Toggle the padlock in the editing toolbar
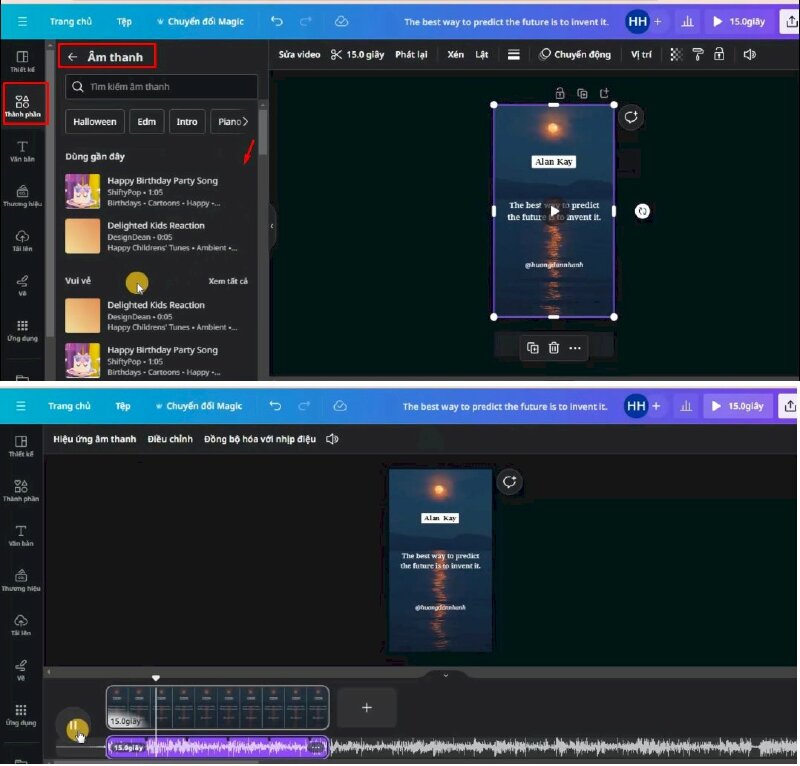Viewport: 800px width, 766px height. pos(718,54)
